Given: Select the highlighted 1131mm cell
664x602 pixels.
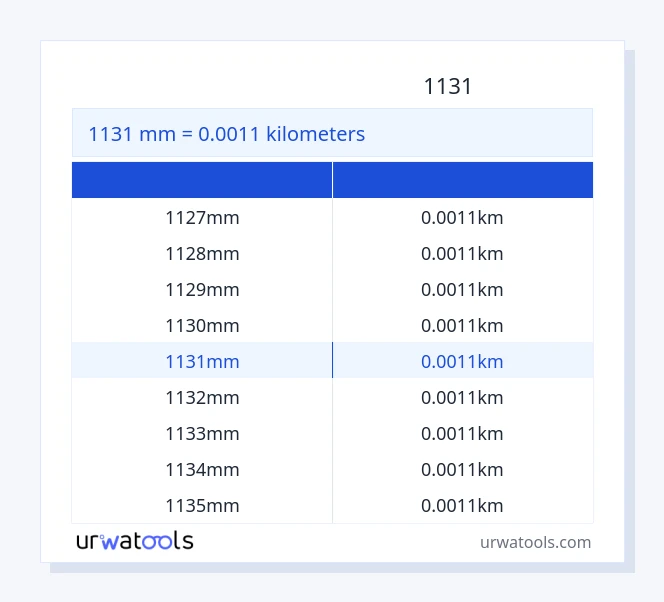Looking at the screenshot, I should 202,362.
